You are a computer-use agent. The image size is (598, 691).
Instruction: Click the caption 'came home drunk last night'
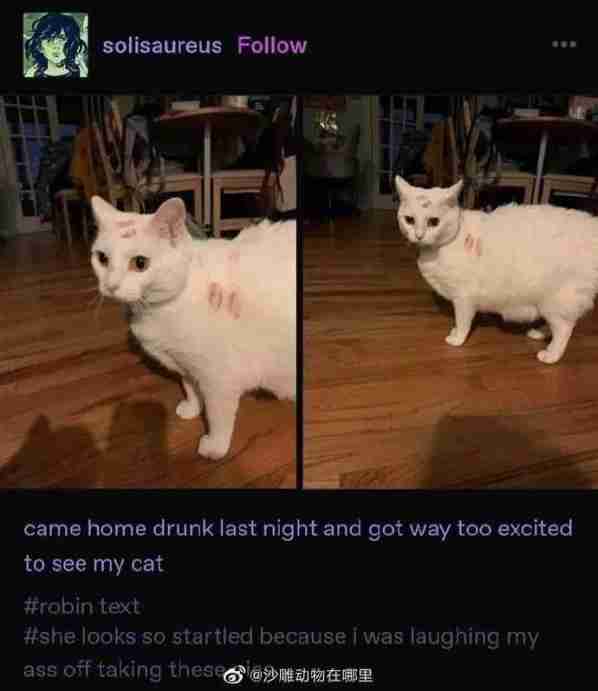click(171, 528)
